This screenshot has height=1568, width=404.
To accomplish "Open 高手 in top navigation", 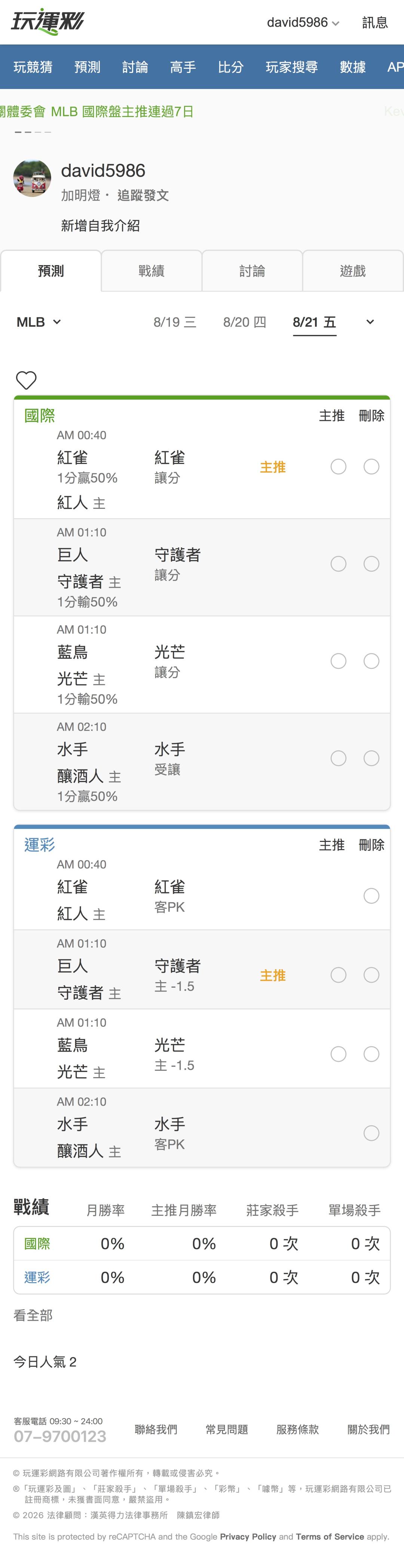I will 183,67.
